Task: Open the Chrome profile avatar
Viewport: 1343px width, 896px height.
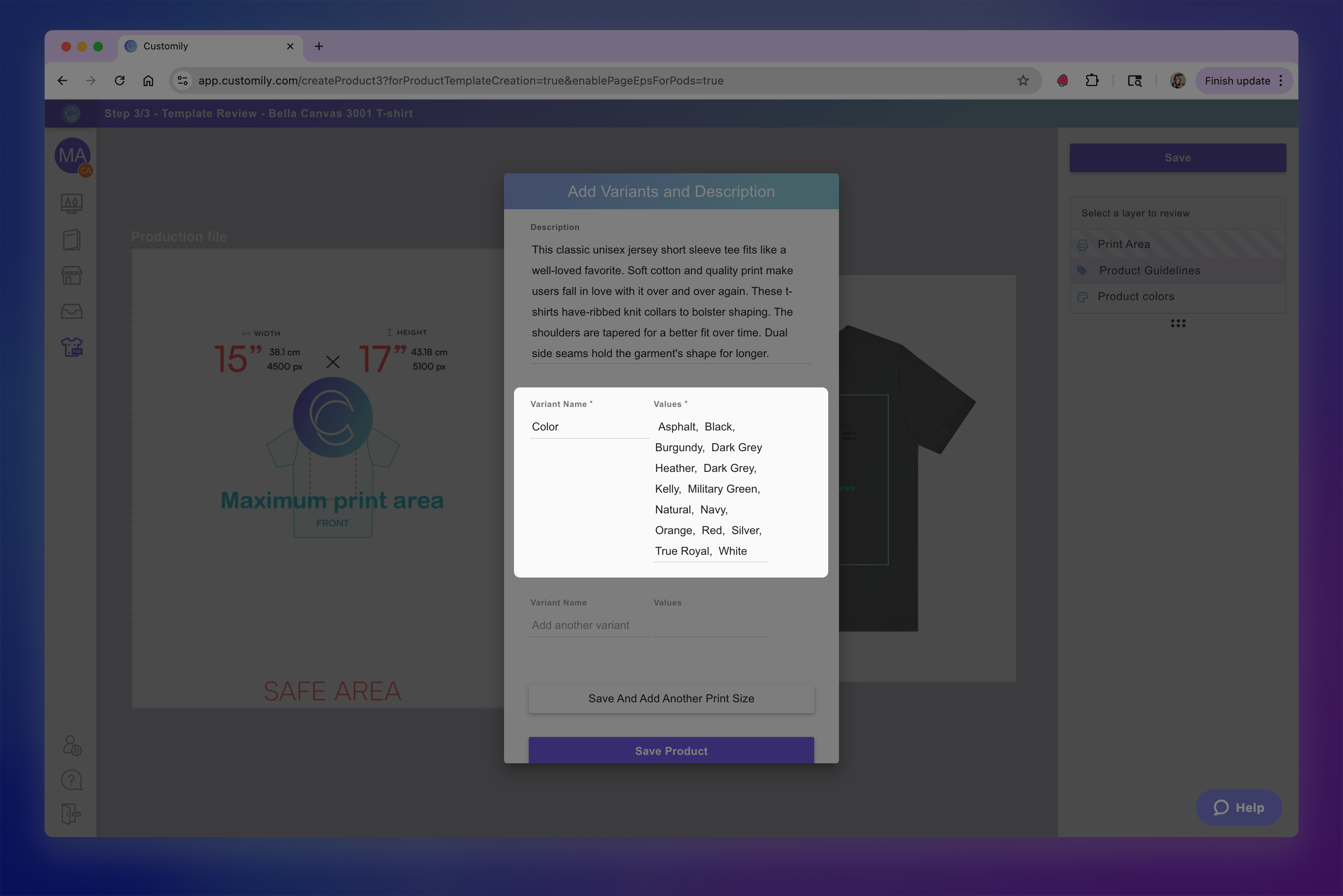Action: point(1178,81)
